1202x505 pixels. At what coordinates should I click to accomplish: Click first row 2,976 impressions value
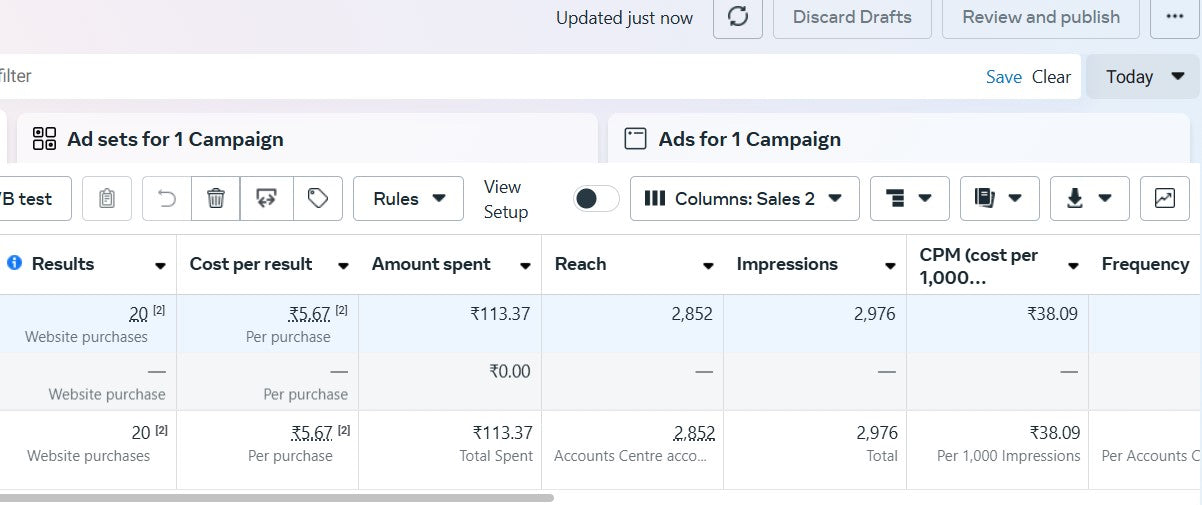coord(875,314)
